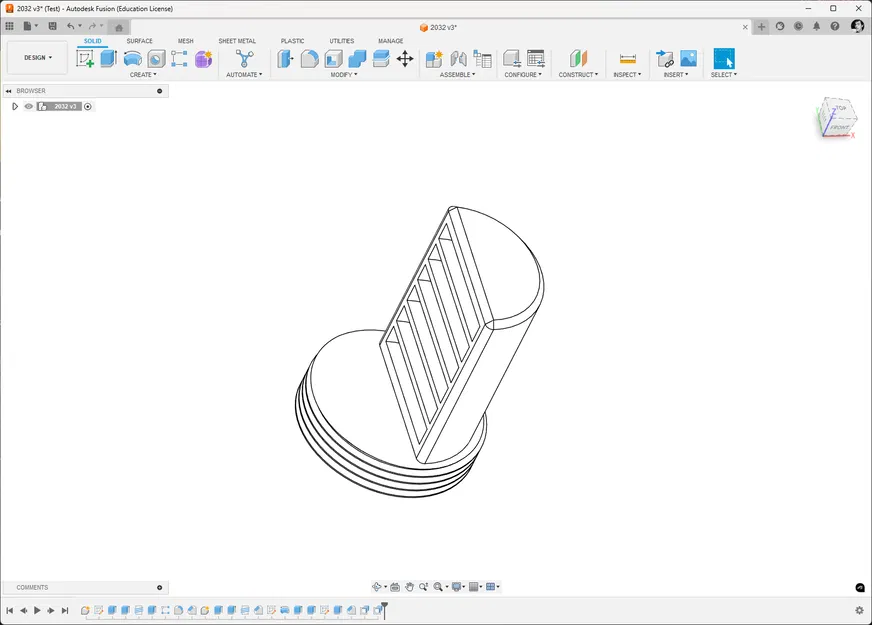Activate the Select tool icon
872x625 pixels.
[724, 58]
